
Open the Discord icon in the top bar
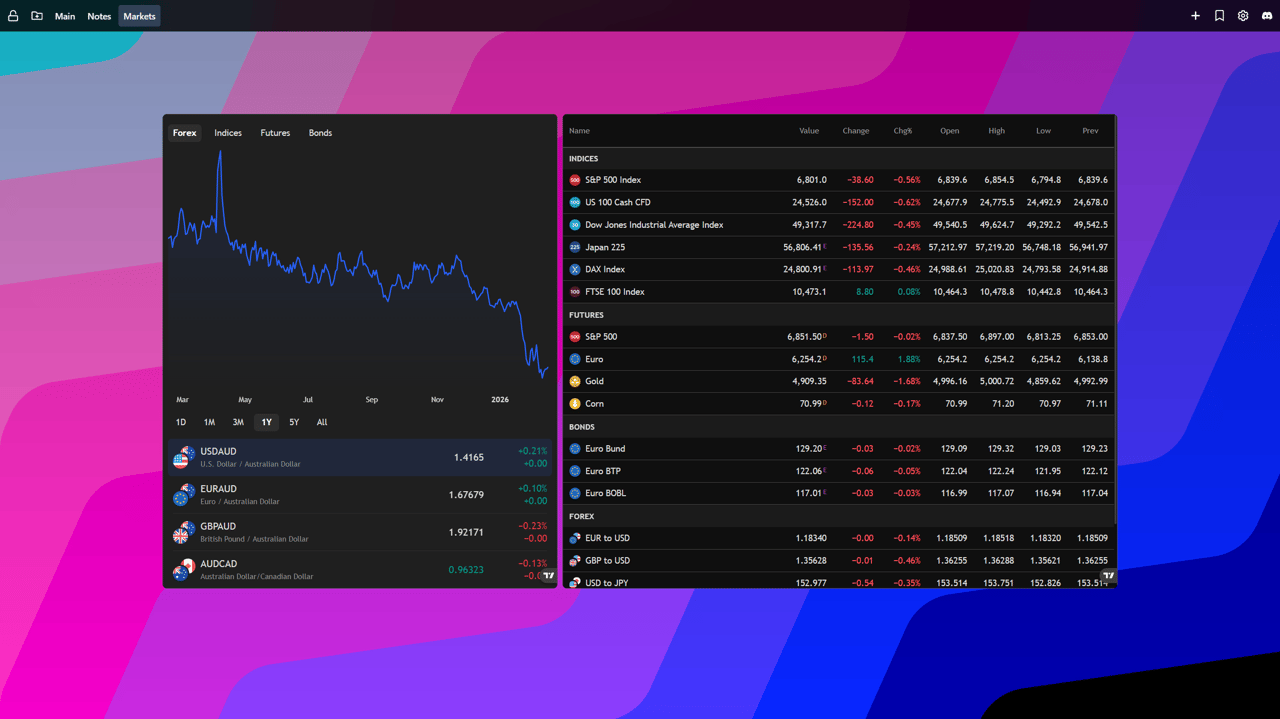pyautogui.click(x=1265, y=16)
